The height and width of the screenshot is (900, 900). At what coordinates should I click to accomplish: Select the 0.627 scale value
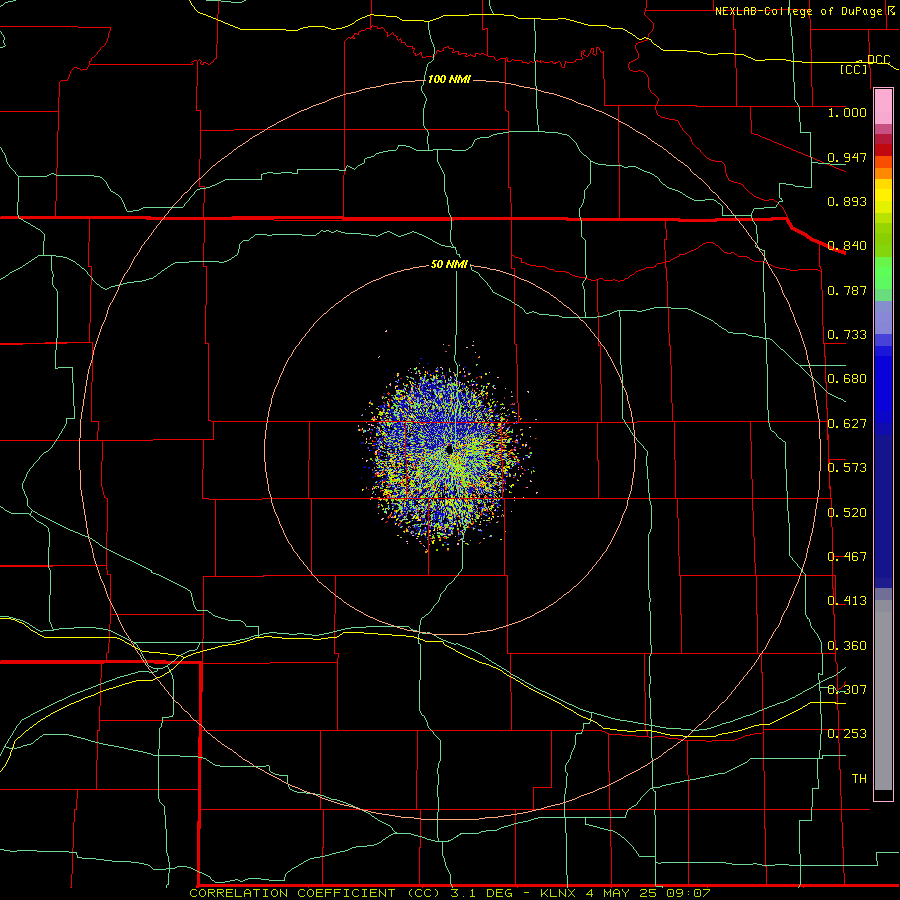847,424
